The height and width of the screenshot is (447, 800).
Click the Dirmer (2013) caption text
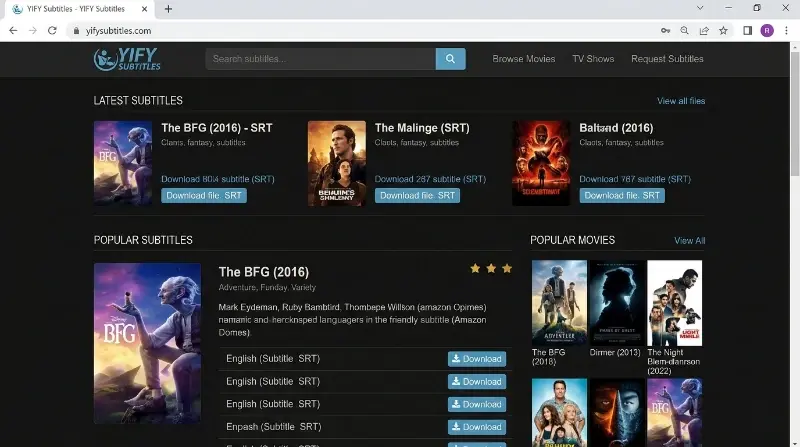615,352
